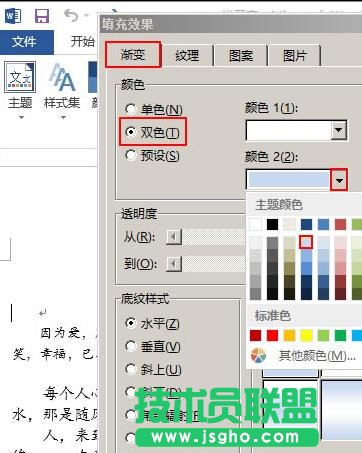The height and width of the screenshot is (453, 362).
Task: Click left arrow of 到(O) transparency slider
Action: tap(174, 264)
